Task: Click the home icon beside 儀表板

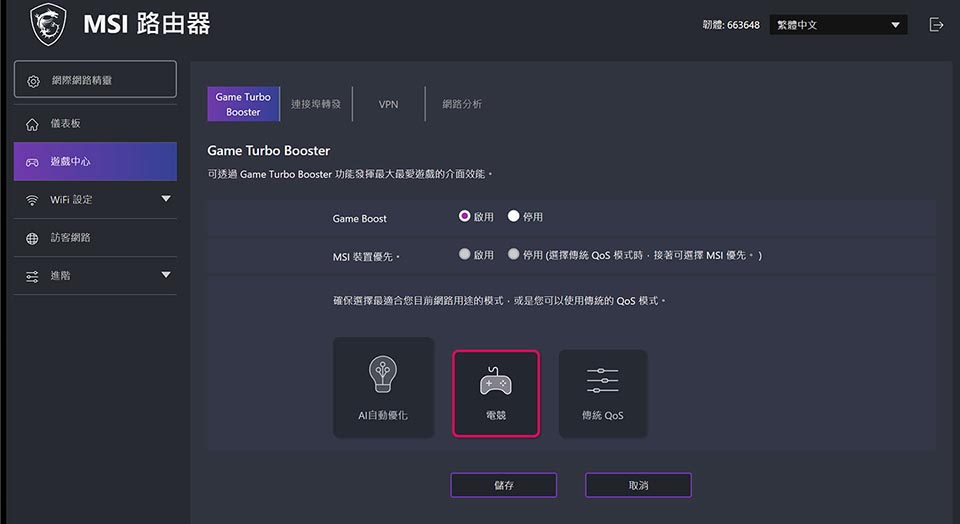Action: tap(32, 124)
